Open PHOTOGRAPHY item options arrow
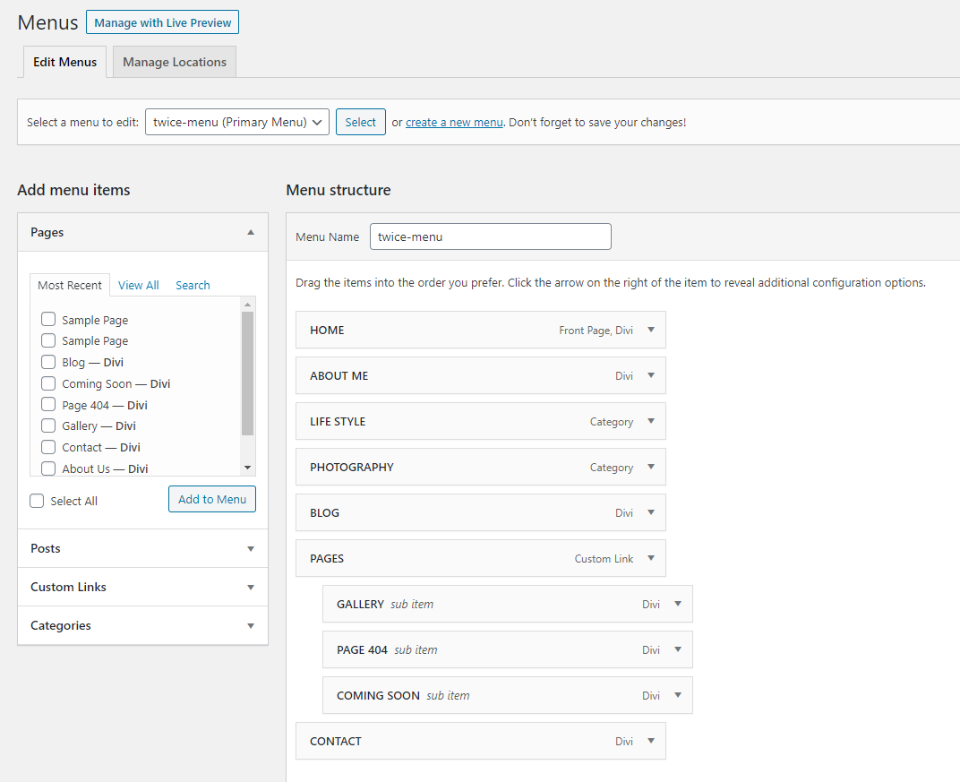The width and height of the screenshot is (960, 782). pyautogui.click(x=650, y=467)
